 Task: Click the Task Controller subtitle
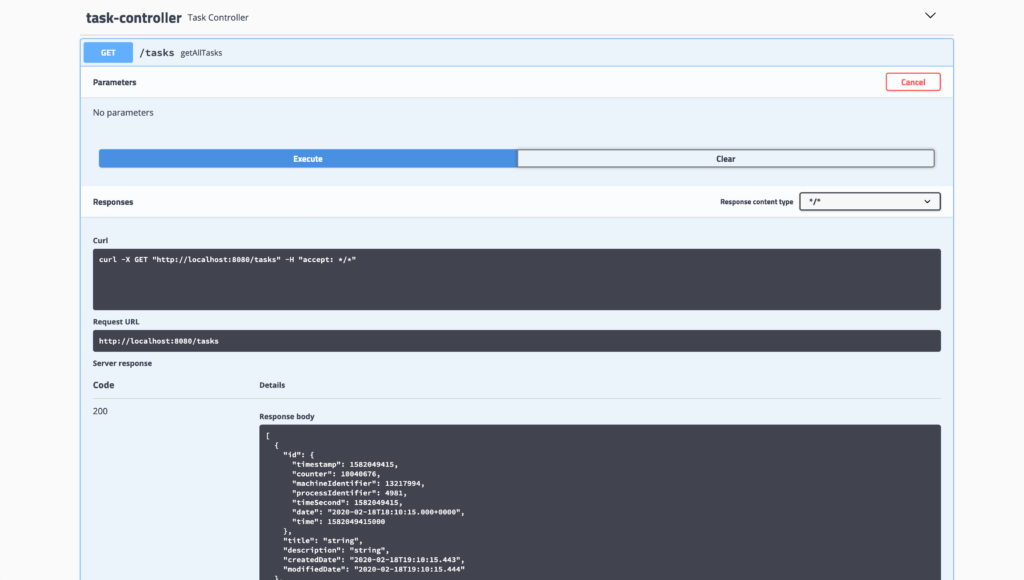point(218,17)
